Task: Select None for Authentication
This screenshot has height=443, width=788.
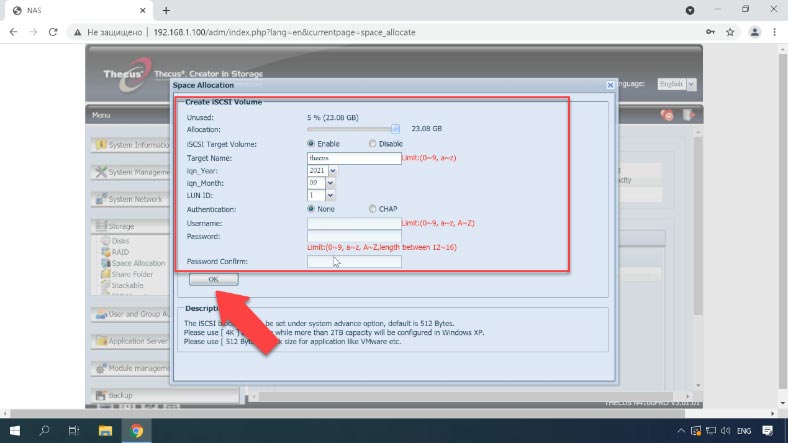Action: [311, 208]
